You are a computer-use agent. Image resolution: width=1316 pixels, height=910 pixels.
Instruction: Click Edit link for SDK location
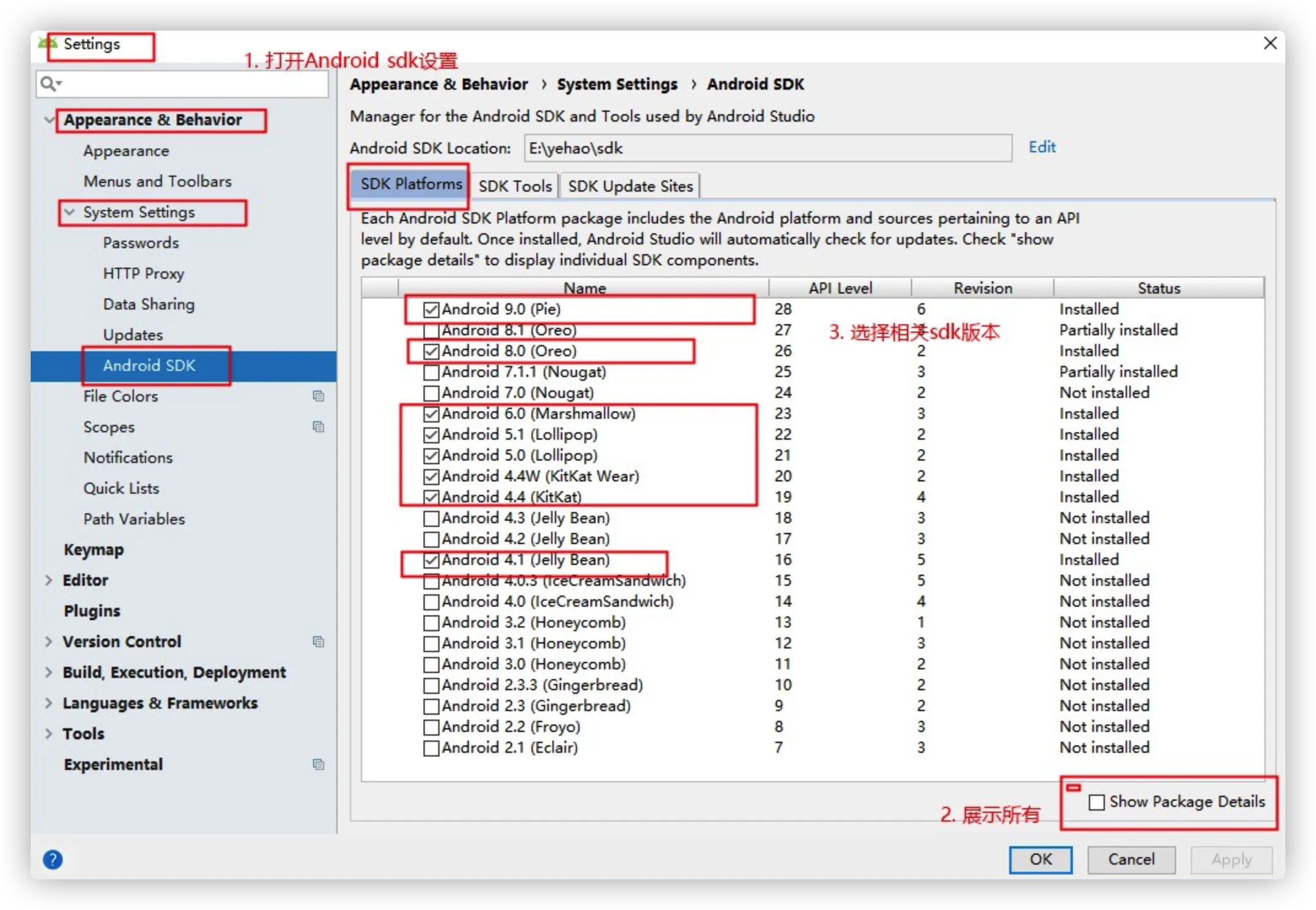1042,147
